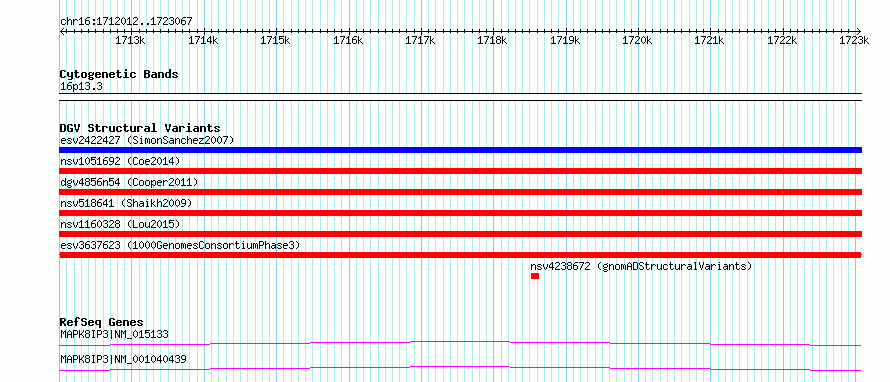Screen dimensions: 890x382
Task: Open nsv518641 (Shaikh2009) variant label
Action: click(x=126, y=203)
